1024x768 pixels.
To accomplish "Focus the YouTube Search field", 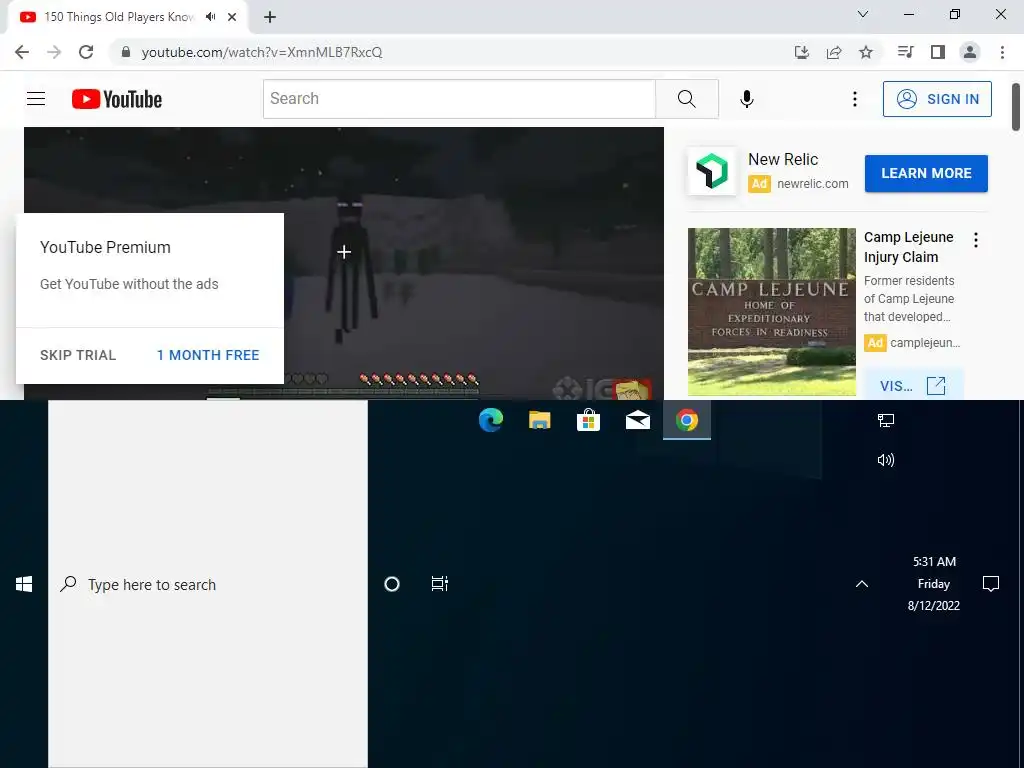I will (459, 99).
